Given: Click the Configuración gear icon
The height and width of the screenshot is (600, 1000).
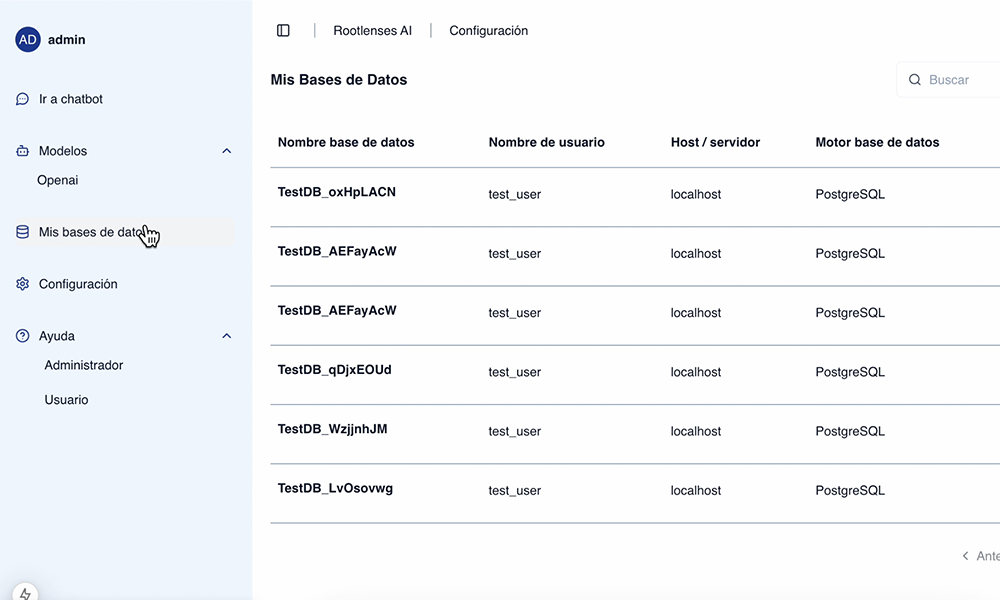Looking at the screenshot, I should [x=23, y=284].
